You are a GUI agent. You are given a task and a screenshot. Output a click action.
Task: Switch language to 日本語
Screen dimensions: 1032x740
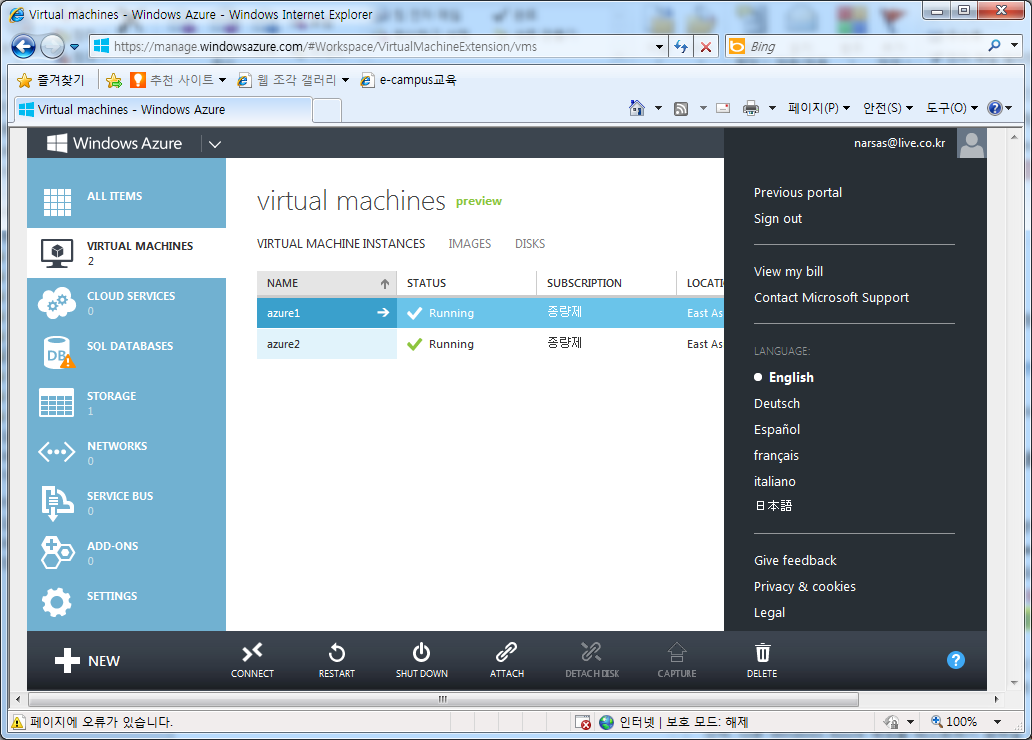click(773, 506)
